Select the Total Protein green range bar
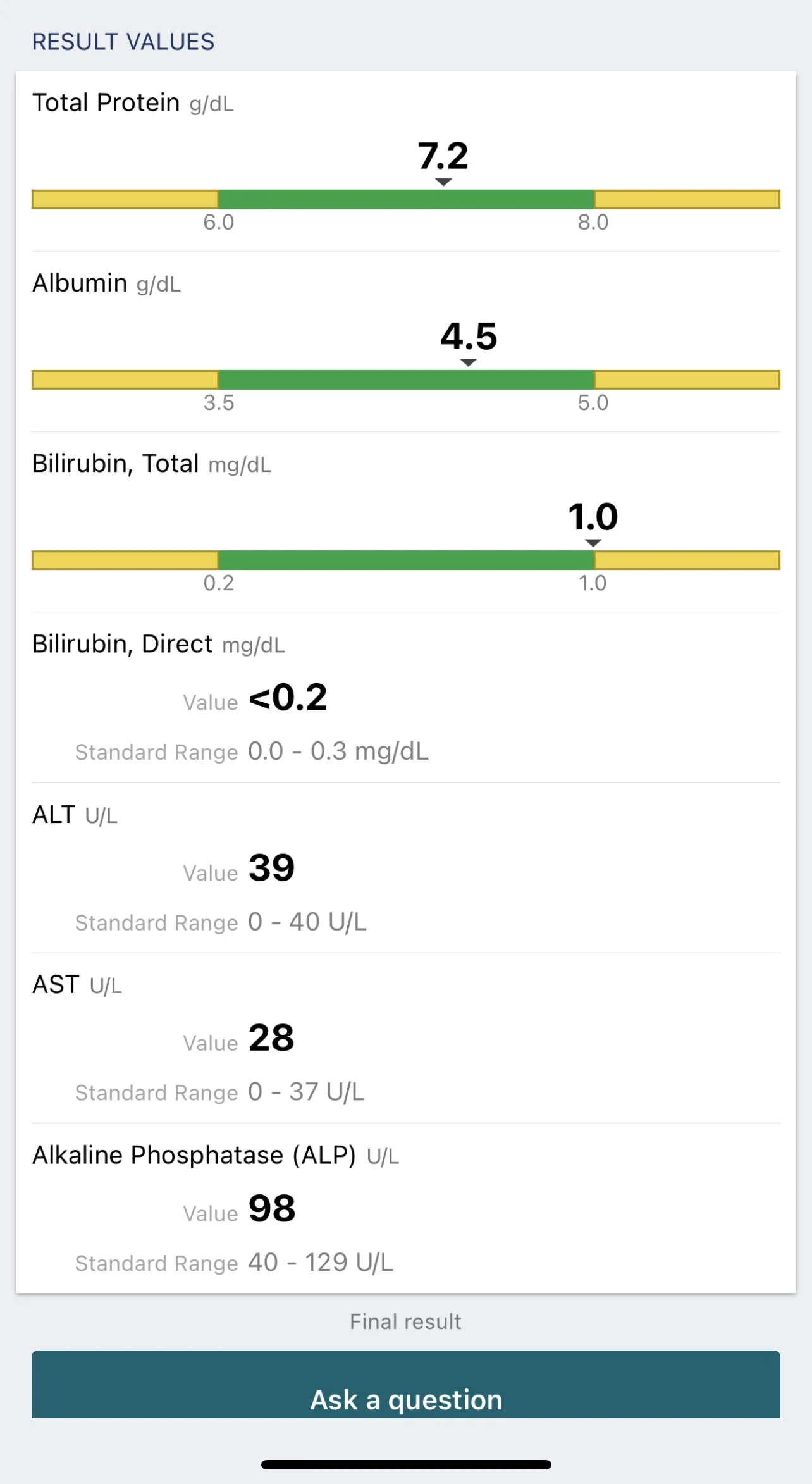 [x=406, y=199]
